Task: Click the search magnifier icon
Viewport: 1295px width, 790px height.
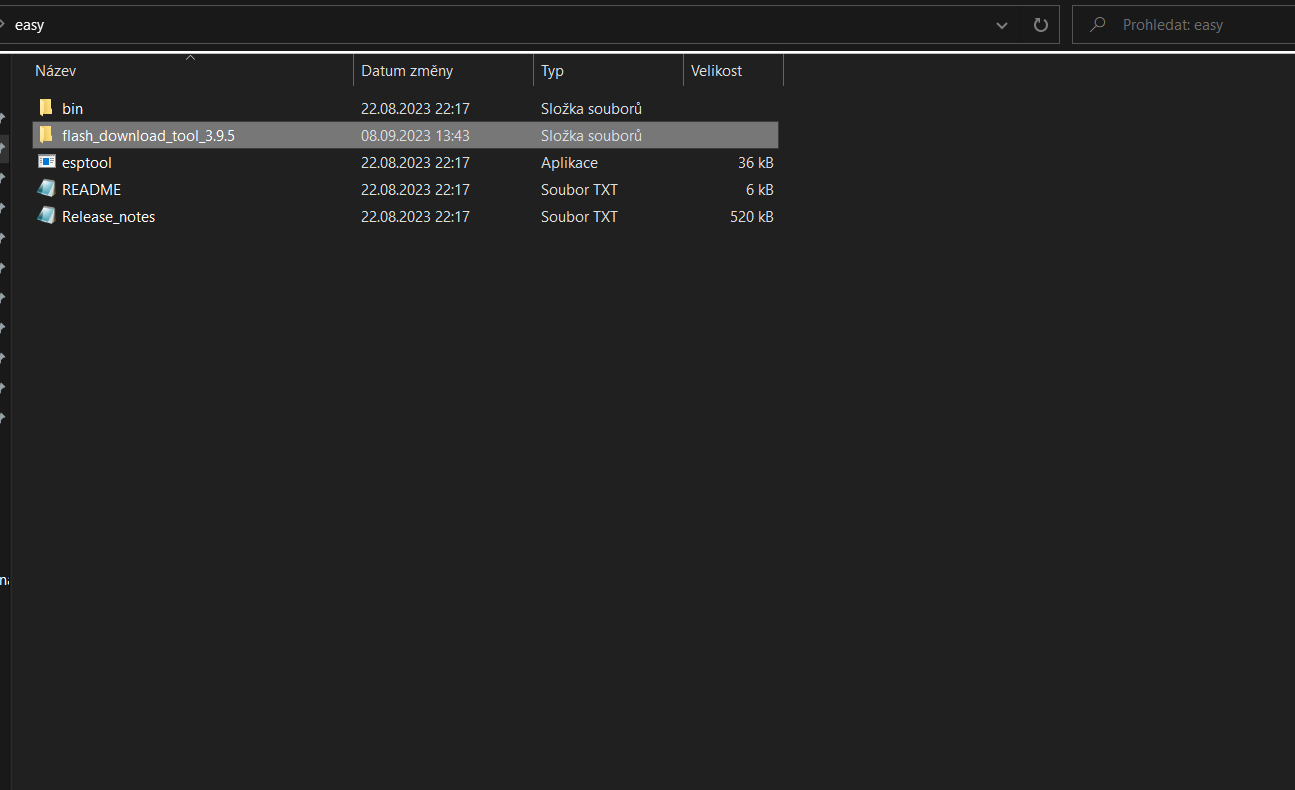Action: coord(1098,25)
